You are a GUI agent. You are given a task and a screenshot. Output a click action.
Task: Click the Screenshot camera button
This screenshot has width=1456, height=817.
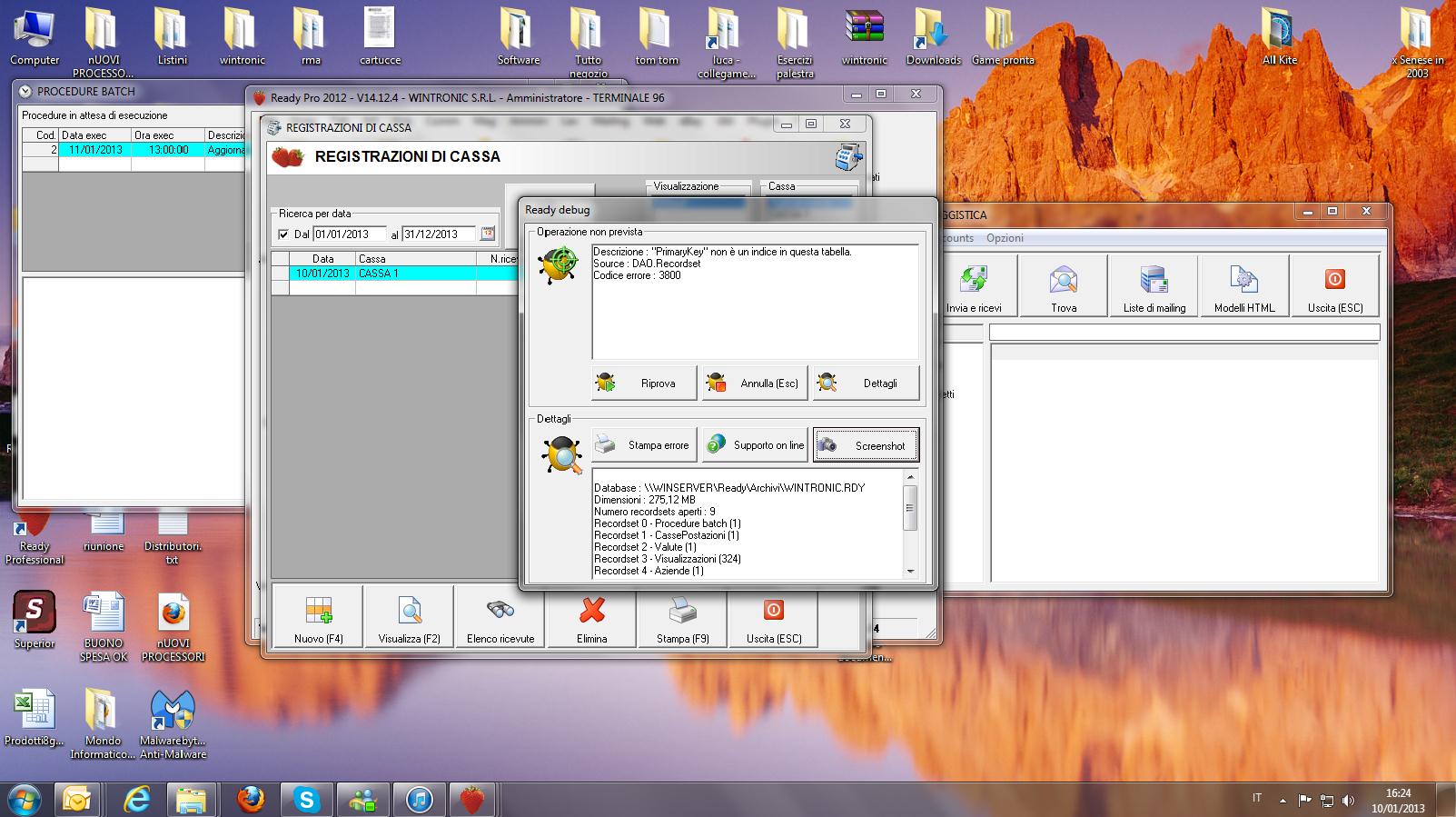tap(866, 445)
